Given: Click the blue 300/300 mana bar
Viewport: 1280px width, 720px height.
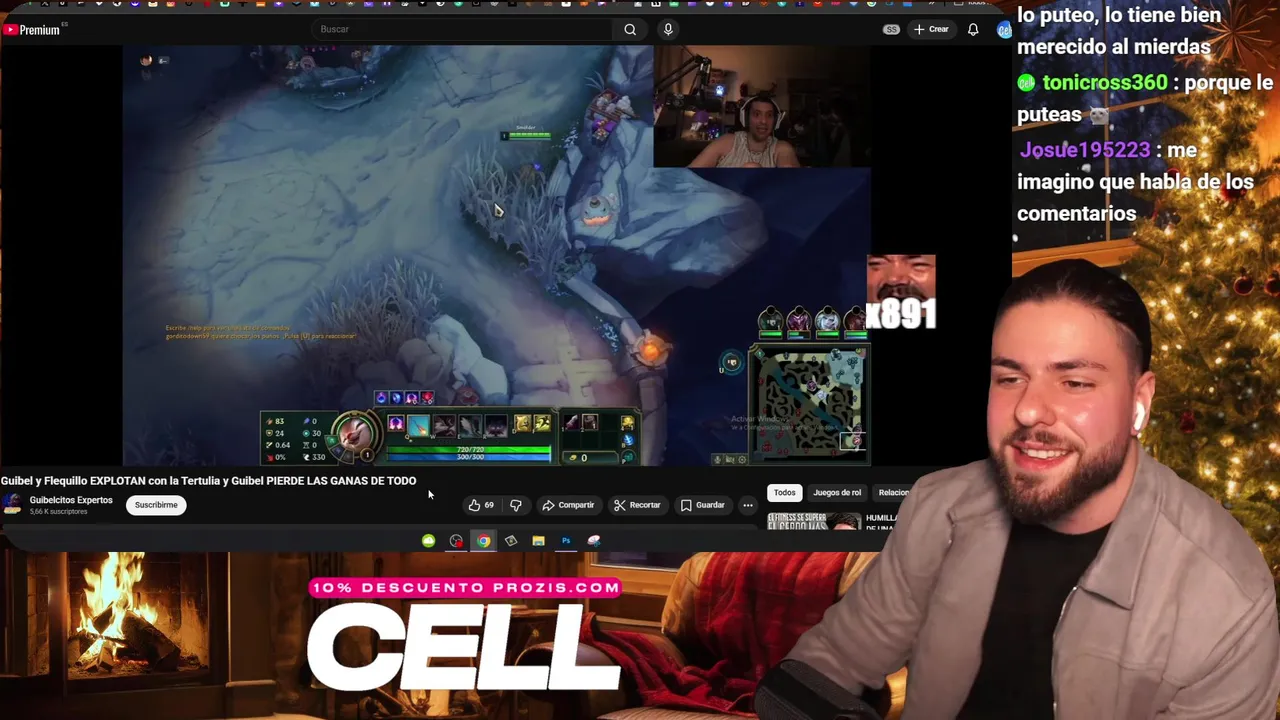Looking at the screenshot, I should 469,457.
